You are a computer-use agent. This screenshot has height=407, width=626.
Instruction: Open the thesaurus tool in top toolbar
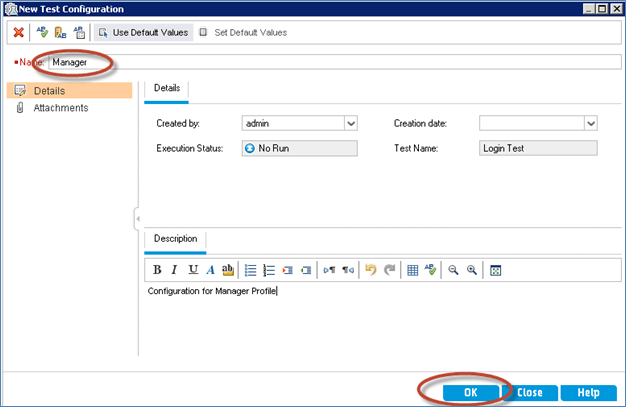pyautogui.click(x=60, y=32)
